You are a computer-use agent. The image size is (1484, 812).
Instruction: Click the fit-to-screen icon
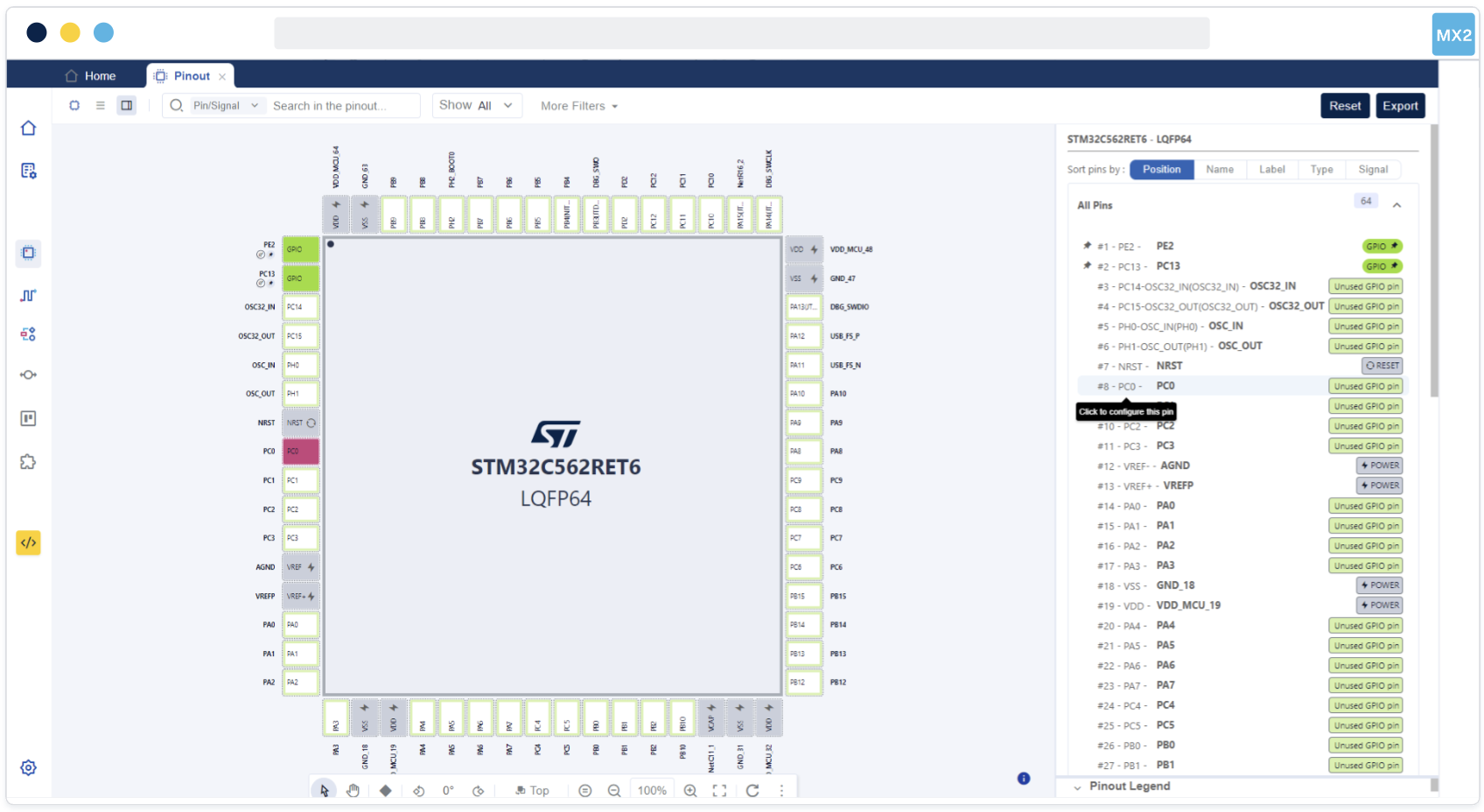(x=719, y=790)
